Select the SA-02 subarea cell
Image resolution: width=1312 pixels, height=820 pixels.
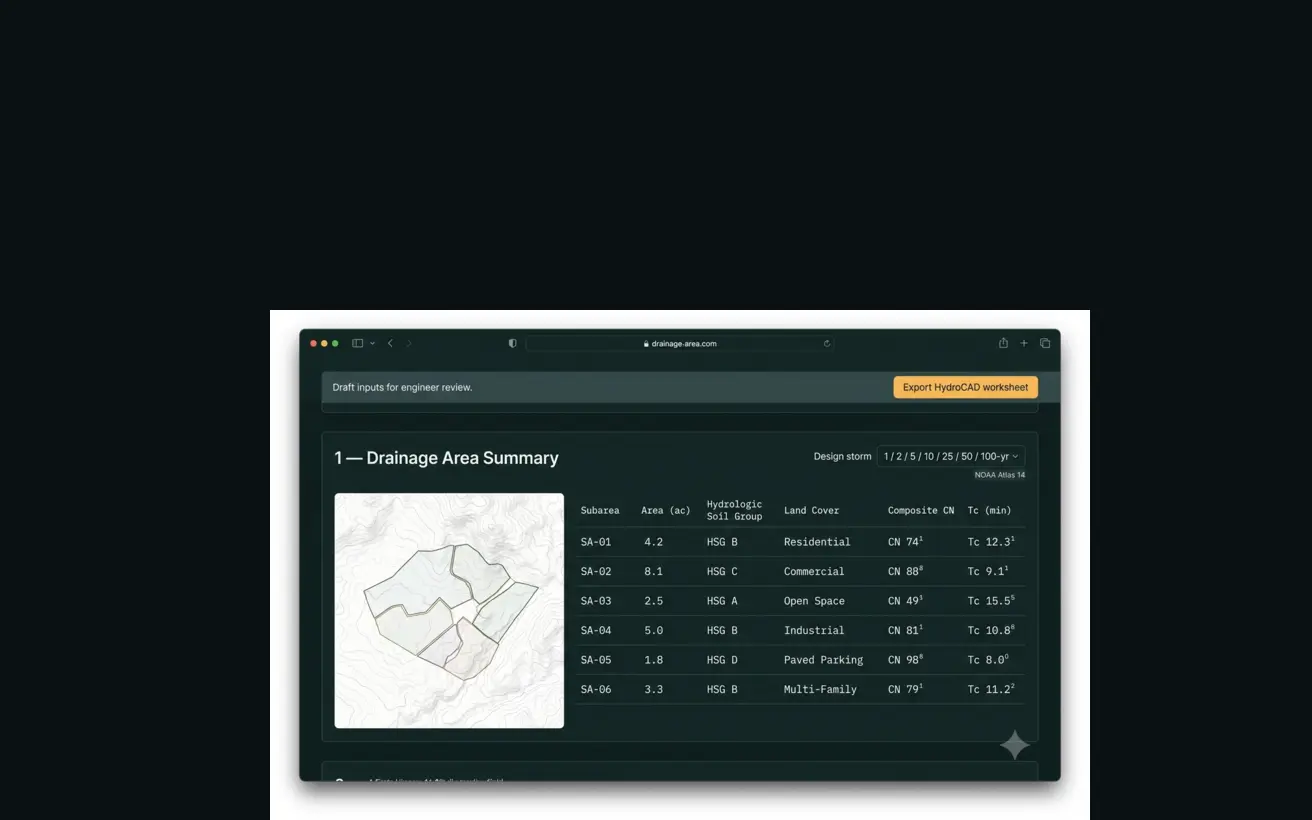(596, 571)
